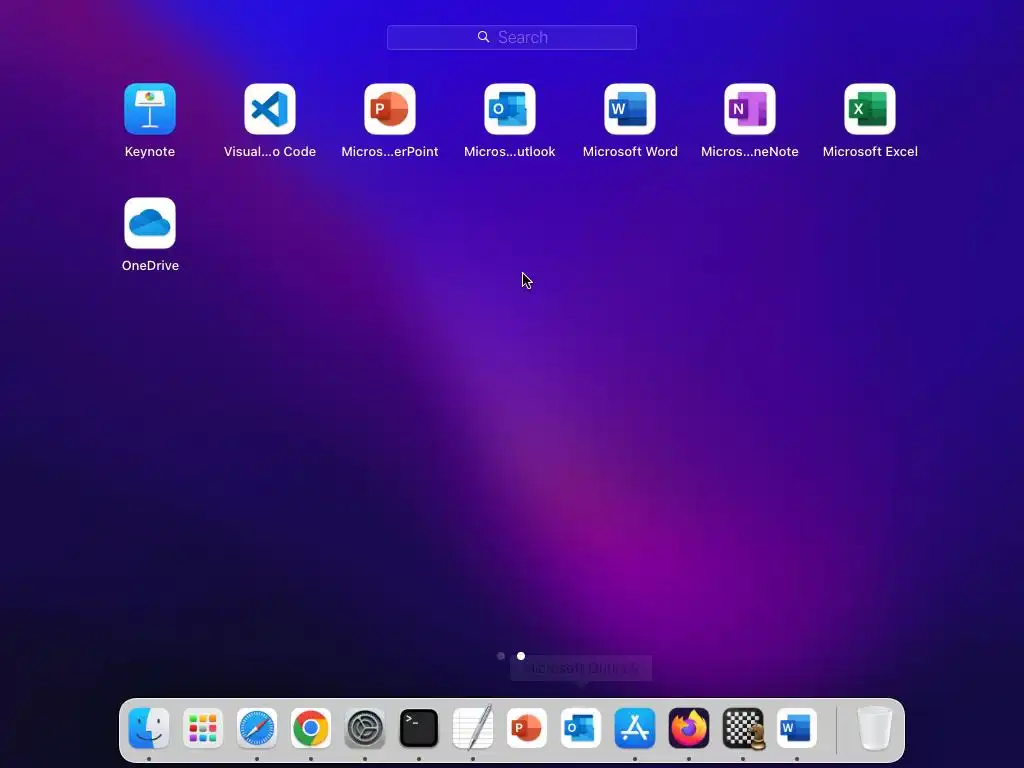Screen dimensions: 1024x768
Task: Open TextEdit from the Dock
Action: point(473,728)
